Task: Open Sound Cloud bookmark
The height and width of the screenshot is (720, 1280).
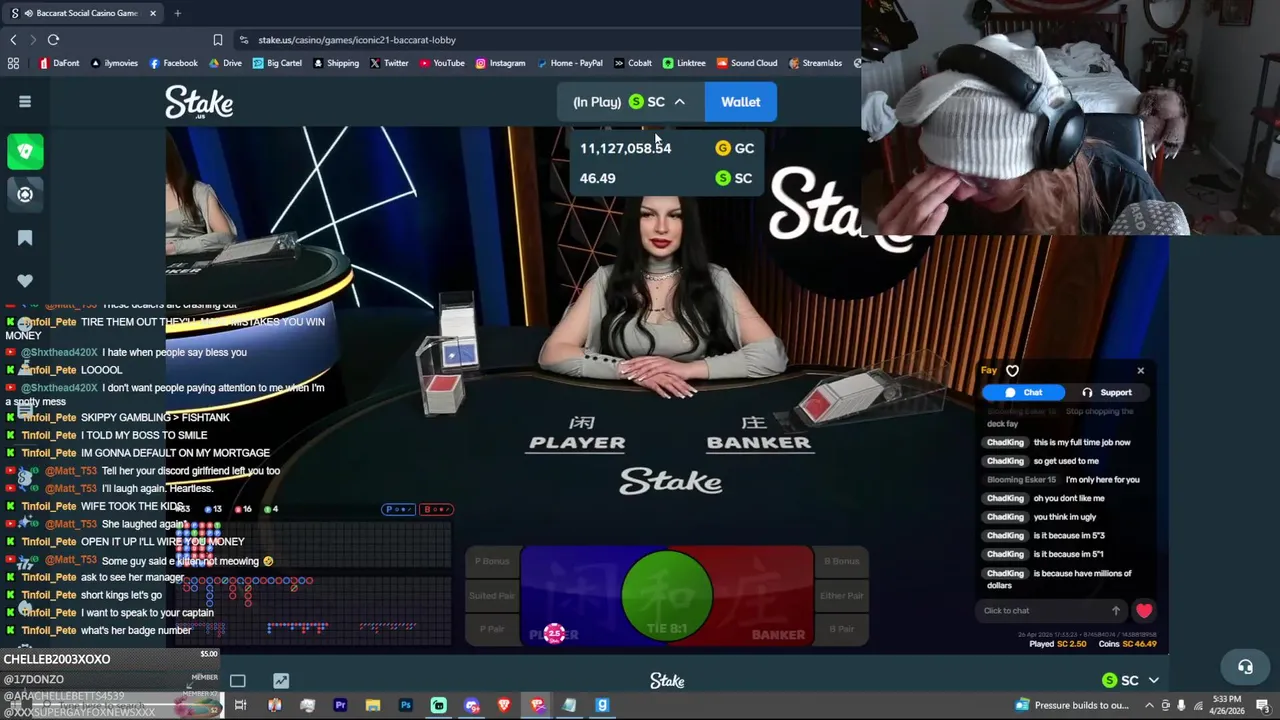Action: [x=747, y=63]
